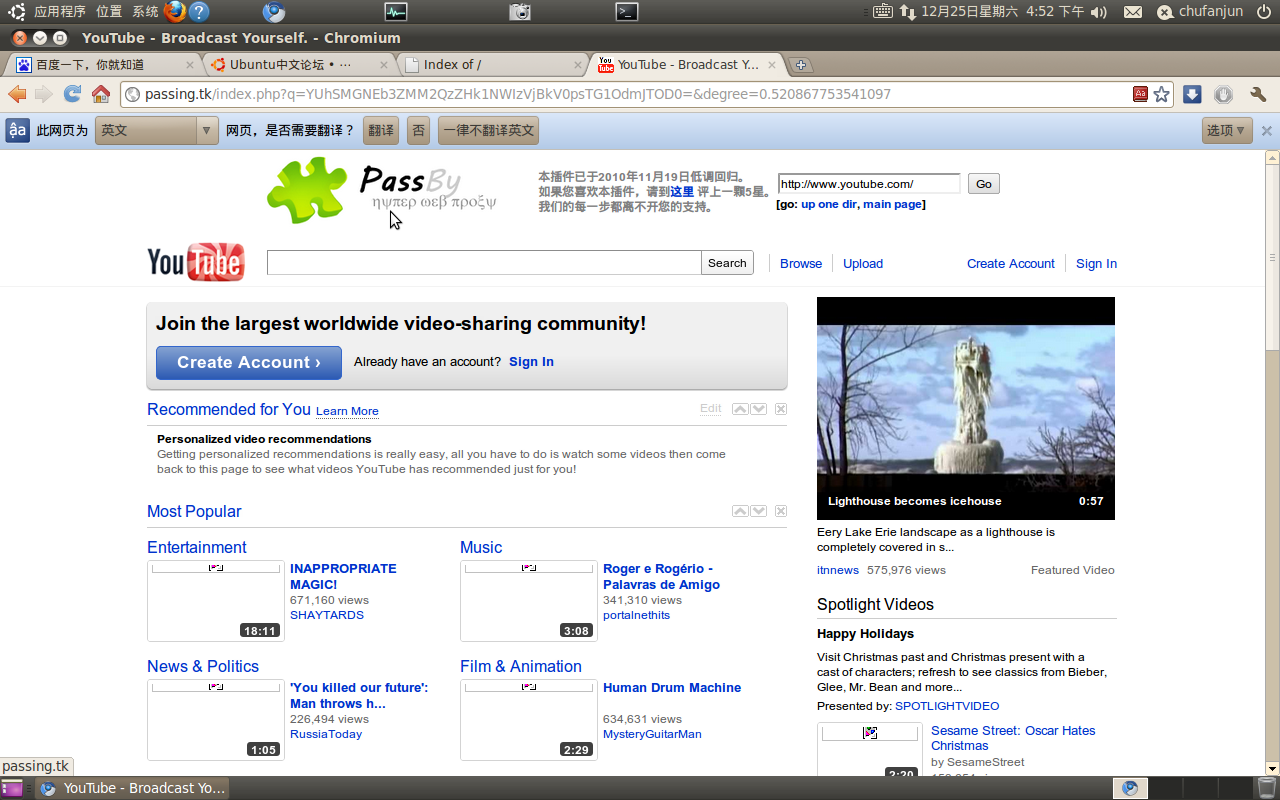The height and width of the screenshot is (800, 1280).
Task: Open the system monitor panel icon
Action: [x=396, y=11]
